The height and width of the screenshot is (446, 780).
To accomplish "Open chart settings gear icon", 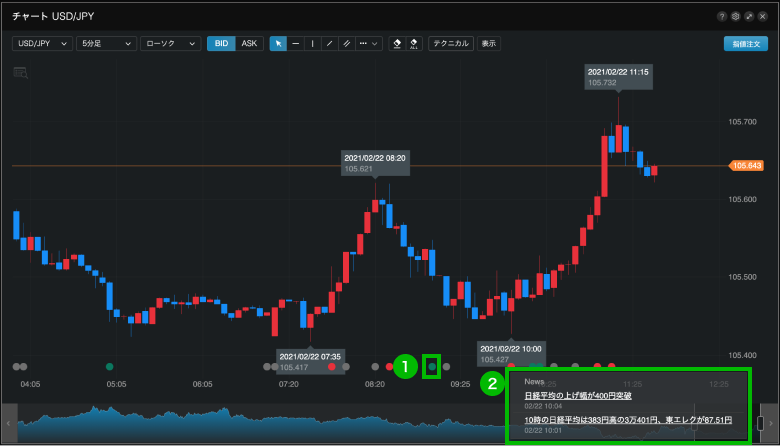I will 736,17.
